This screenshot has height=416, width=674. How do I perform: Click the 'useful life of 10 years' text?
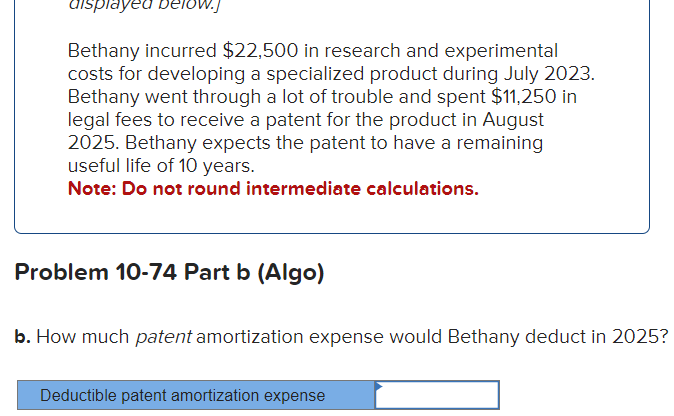[160, 165]
